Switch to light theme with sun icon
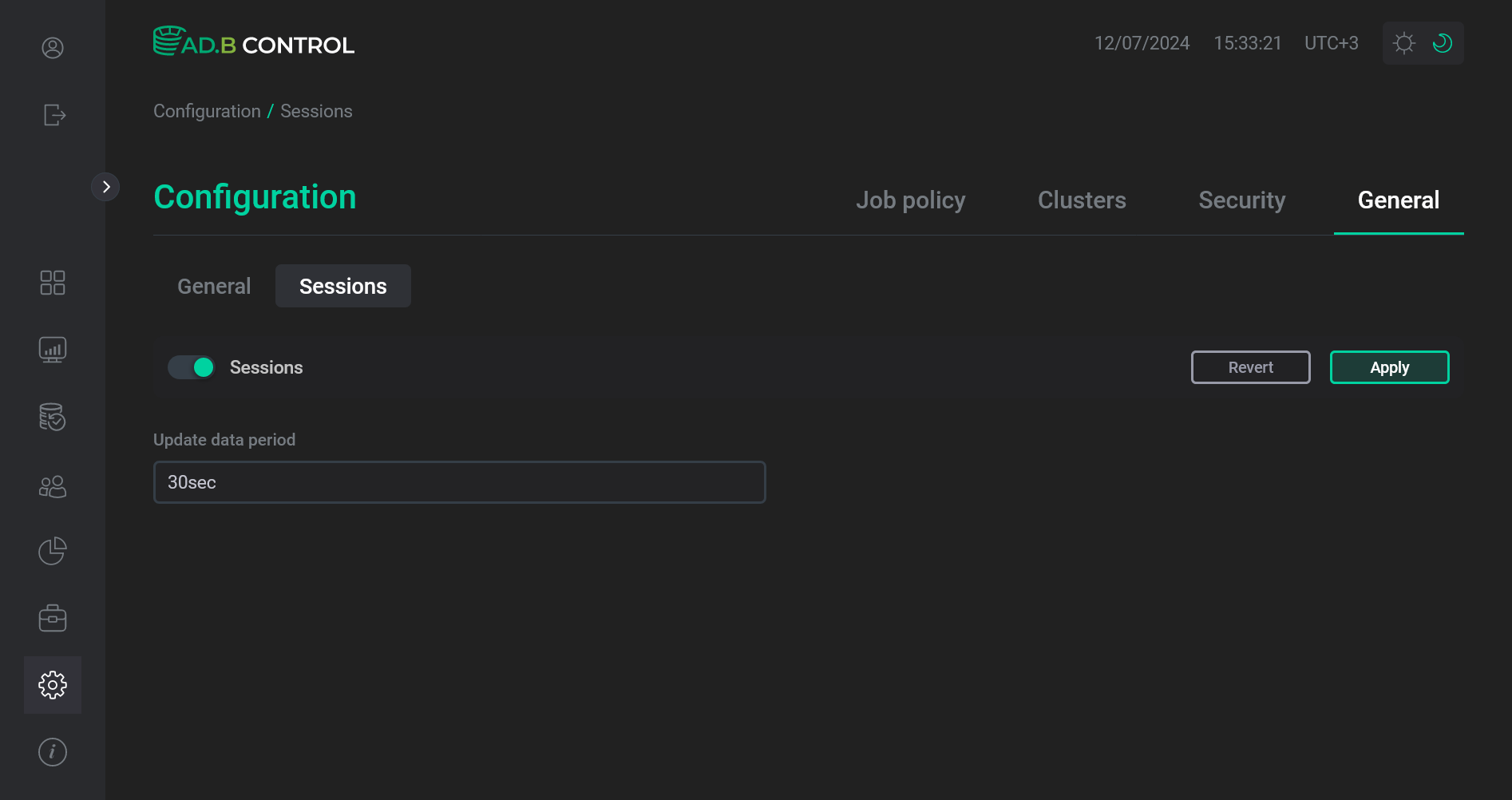 pos(1403,43)
